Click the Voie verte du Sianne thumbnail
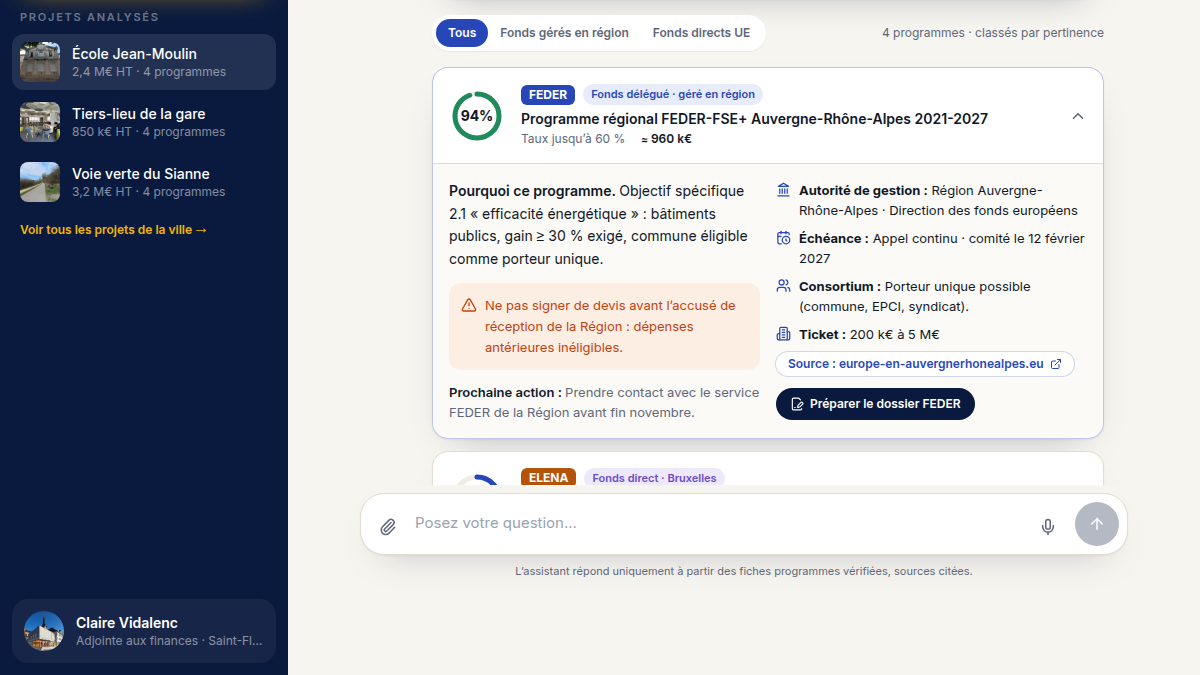Screen dimensions: 1200x675 pyautogui.click(x=40, y=182)
